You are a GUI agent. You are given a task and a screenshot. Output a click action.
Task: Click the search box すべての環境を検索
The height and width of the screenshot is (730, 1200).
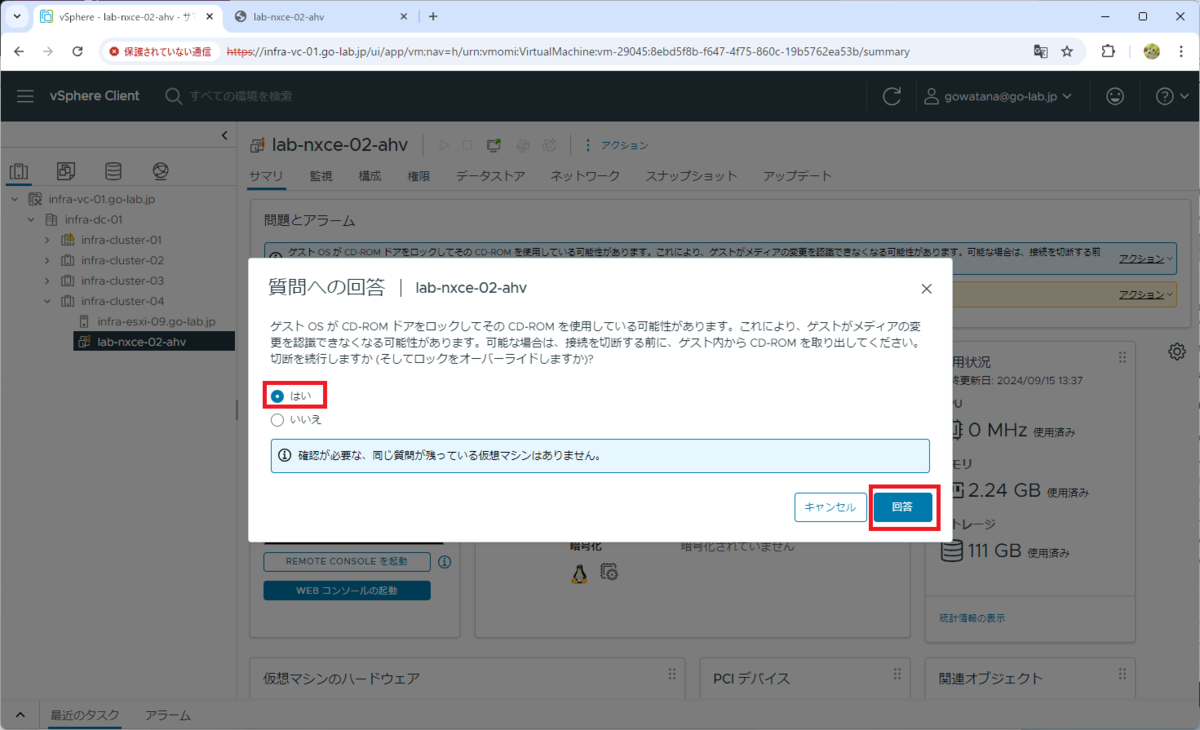click(x=240, y=96)
